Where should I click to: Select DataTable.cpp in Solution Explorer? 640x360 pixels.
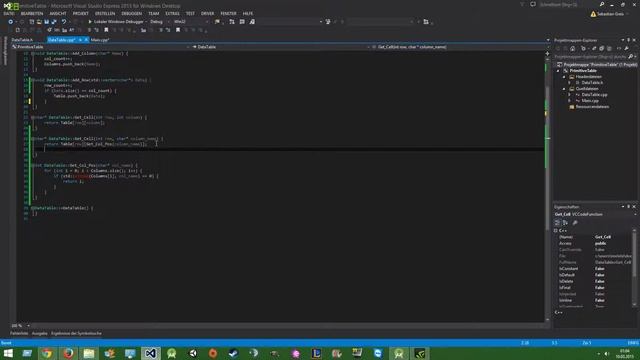(x=594, y=95)
